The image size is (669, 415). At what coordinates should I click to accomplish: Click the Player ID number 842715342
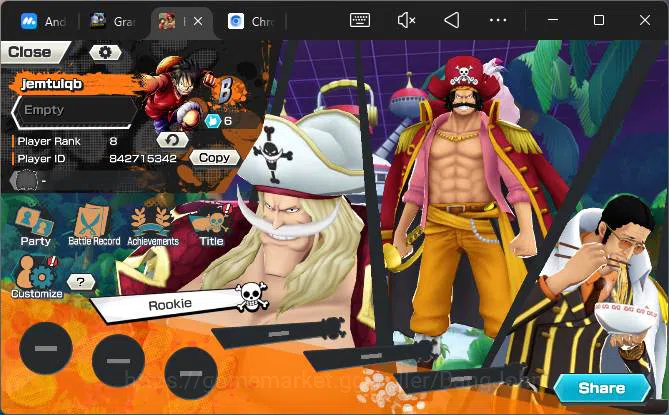click(143, 159)
